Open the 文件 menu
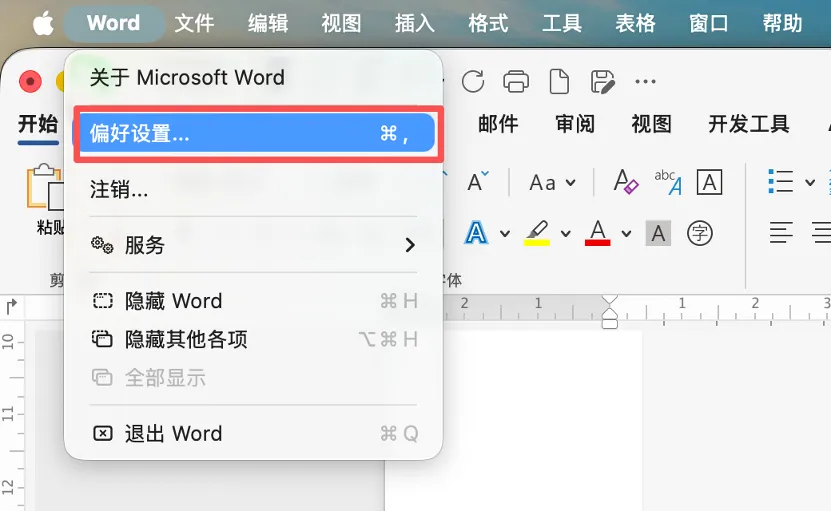Viewport: 832px width, 512px height. [194, 23]
